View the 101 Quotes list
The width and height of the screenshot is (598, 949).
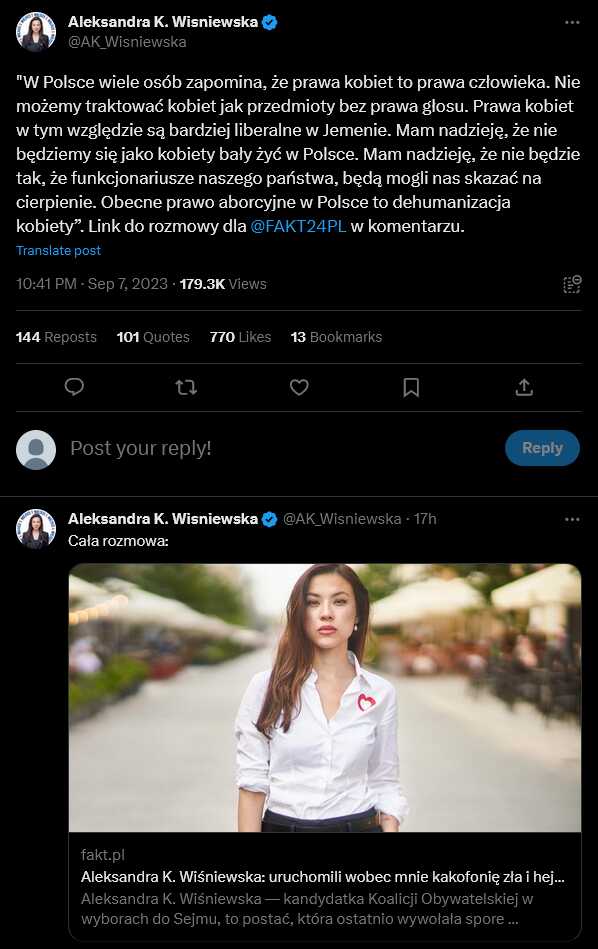point(153,337)
